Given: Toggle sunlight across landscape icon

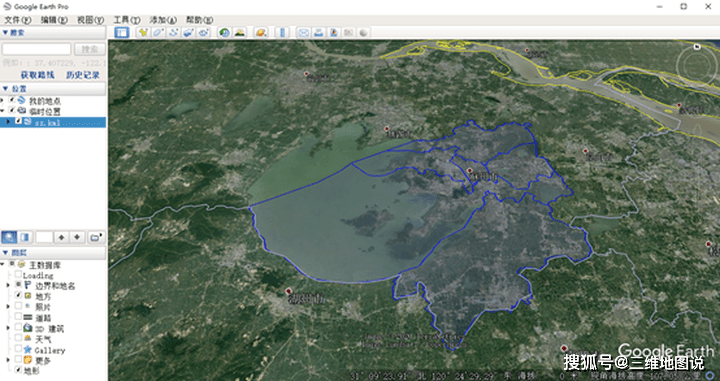Looking at the screenshot, I should click(x=239, y=32).
